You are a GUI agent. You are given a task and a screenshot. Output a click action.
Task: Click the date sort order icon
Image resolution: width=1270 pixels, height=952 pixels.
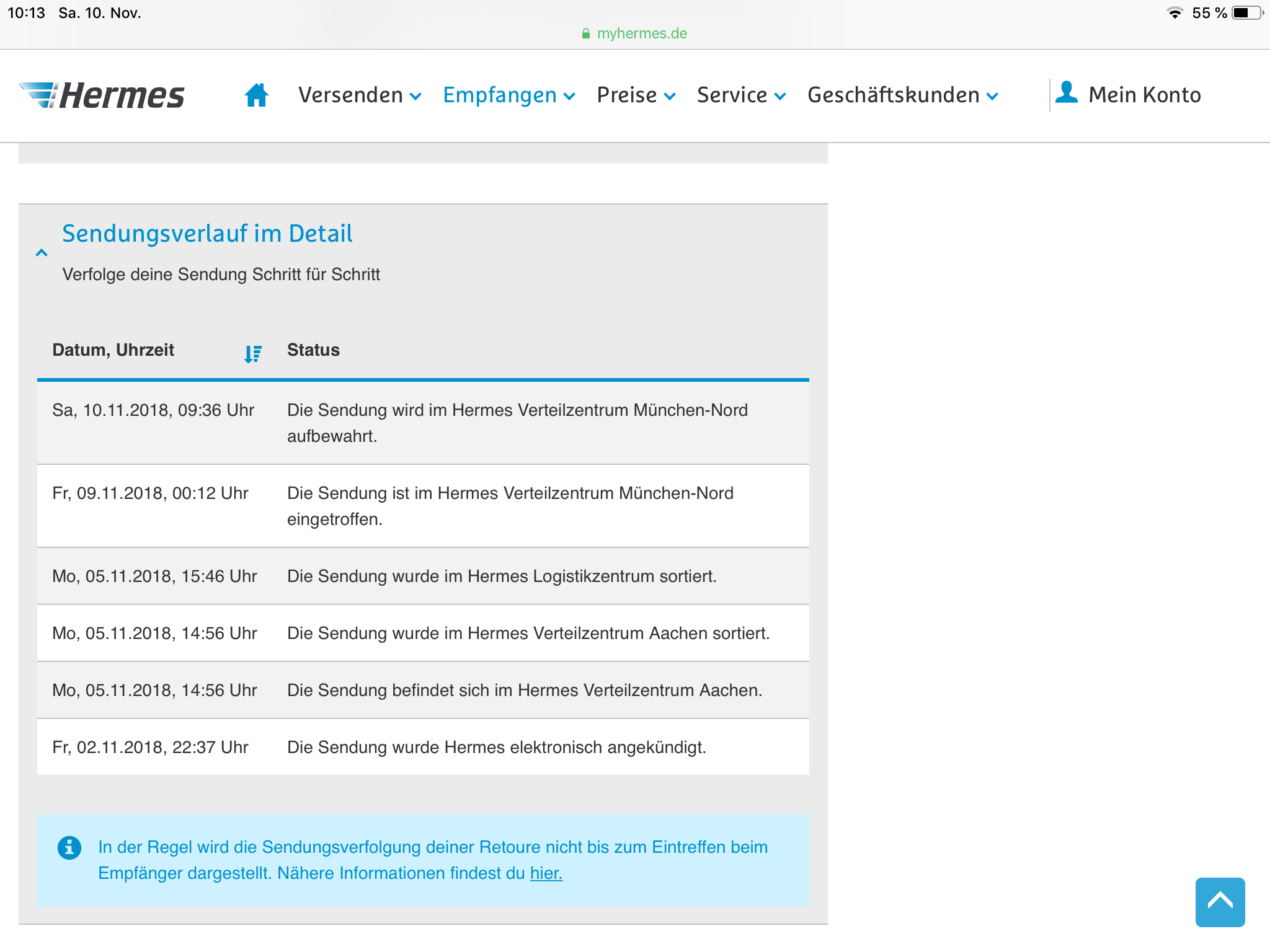(x=252, y=353)
